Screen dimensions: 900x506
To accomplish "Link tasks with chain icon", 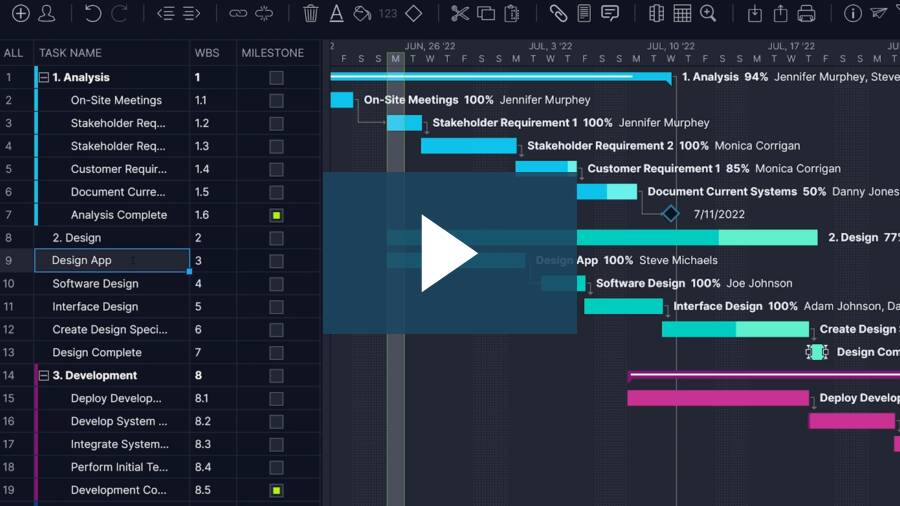I will (238, 13).
